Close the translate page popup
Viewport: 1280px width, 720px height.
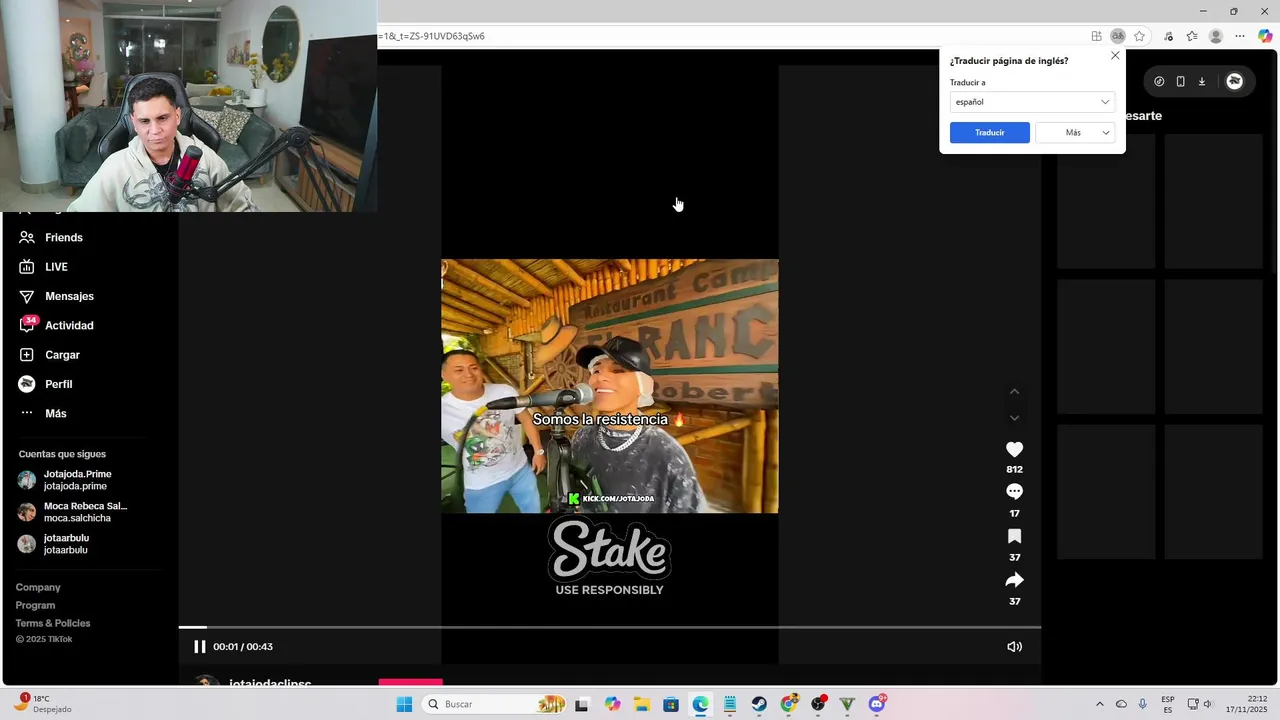1115,56
